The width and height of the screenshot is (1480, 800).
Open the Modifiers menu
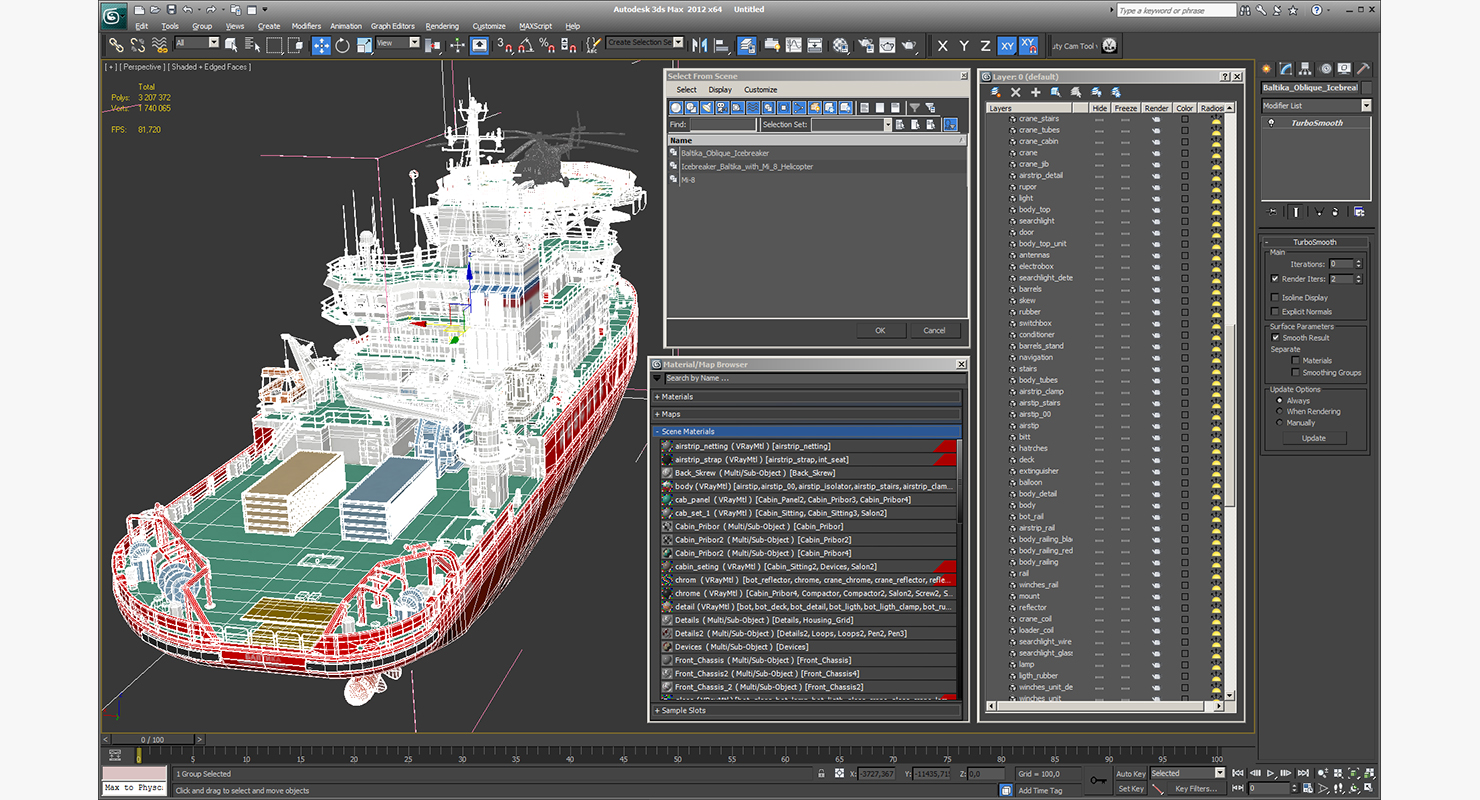point(306,26)
